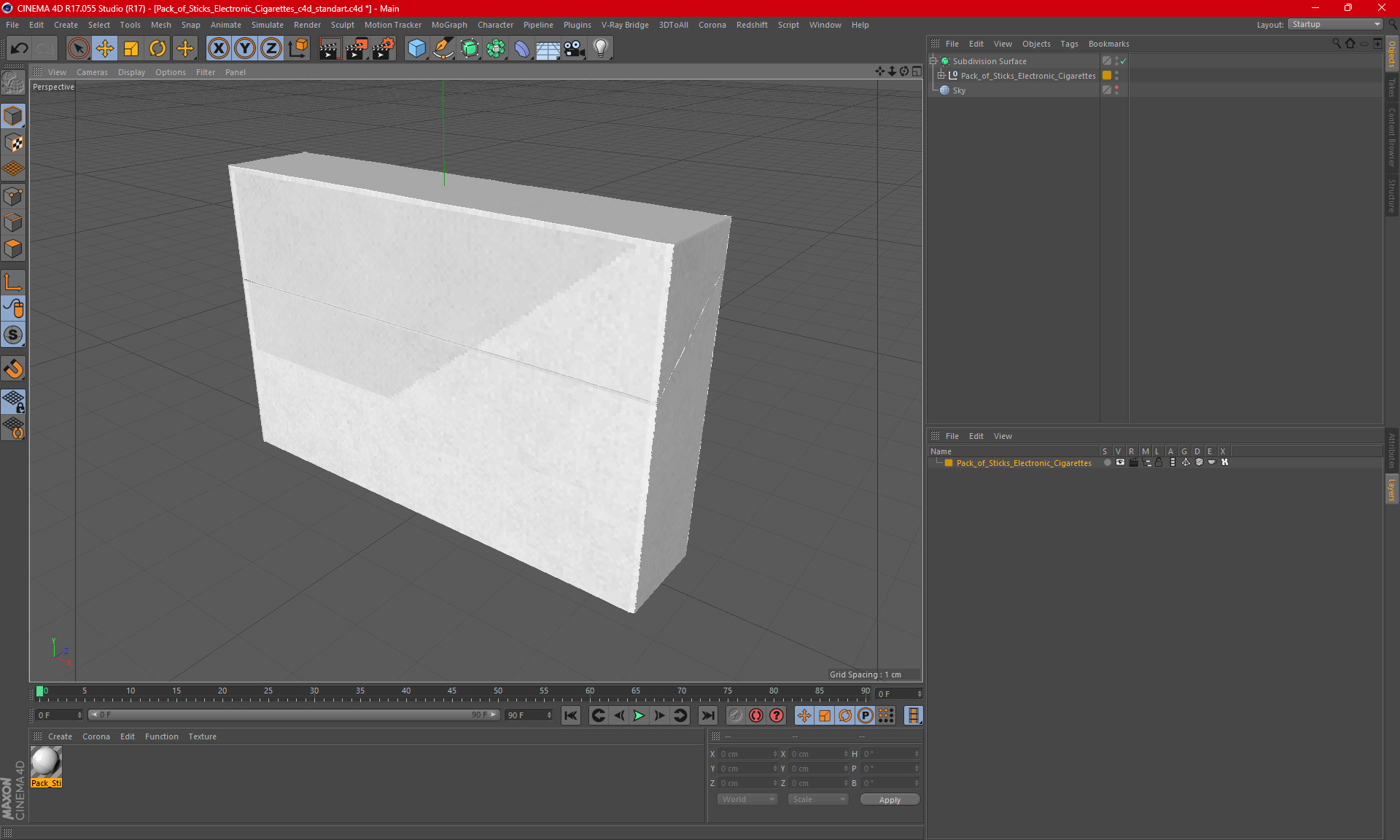Open material Texture menu
This screenshot has width=1400, height=840.
click(x=202, y=736)
